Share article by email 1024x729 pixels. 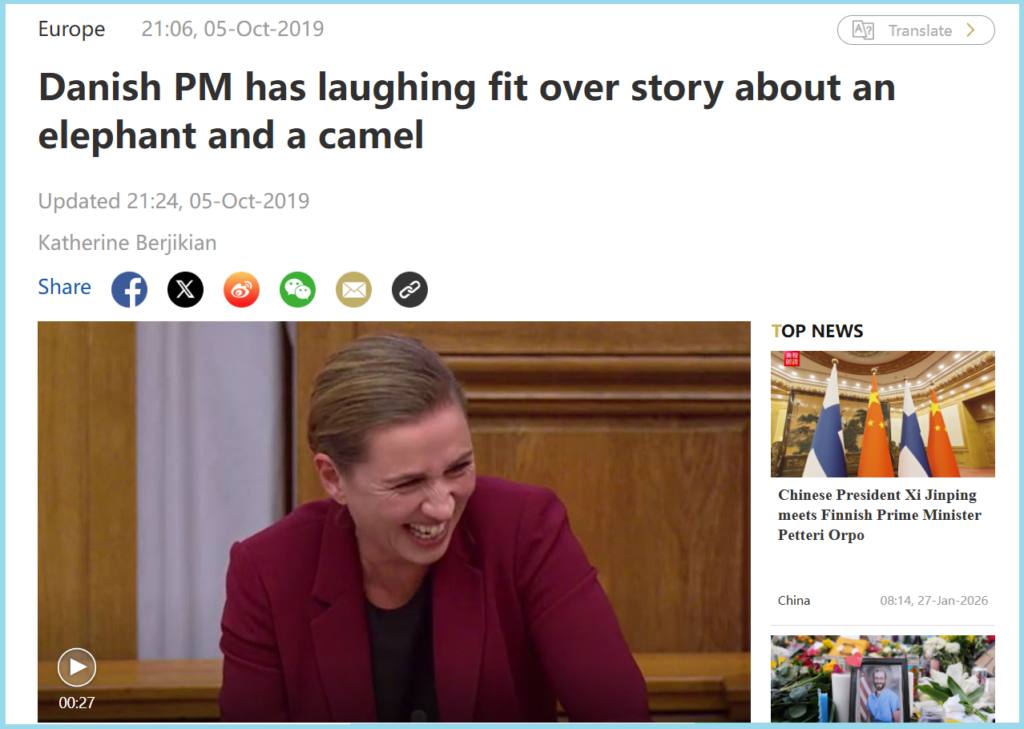click(353, 290)
